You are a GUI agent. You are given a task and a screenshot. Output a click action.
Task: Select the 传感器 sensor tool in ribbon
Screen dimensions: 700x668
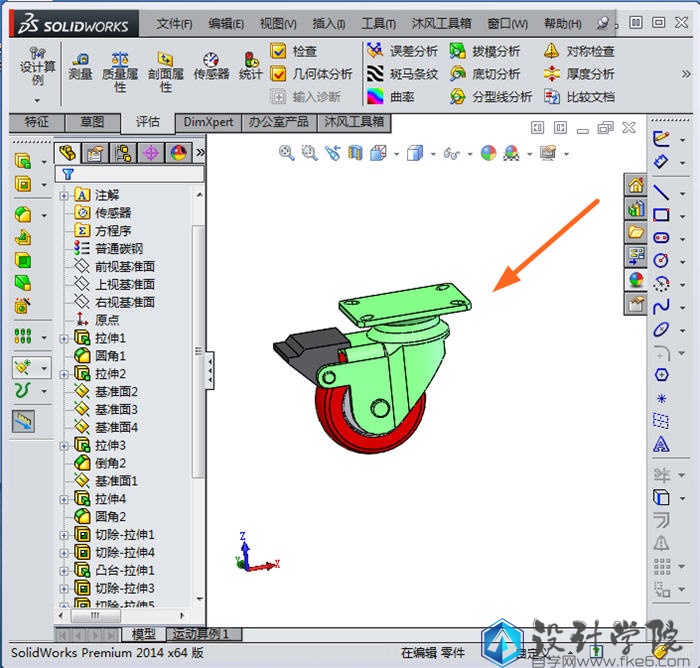[x=211, y=66]
